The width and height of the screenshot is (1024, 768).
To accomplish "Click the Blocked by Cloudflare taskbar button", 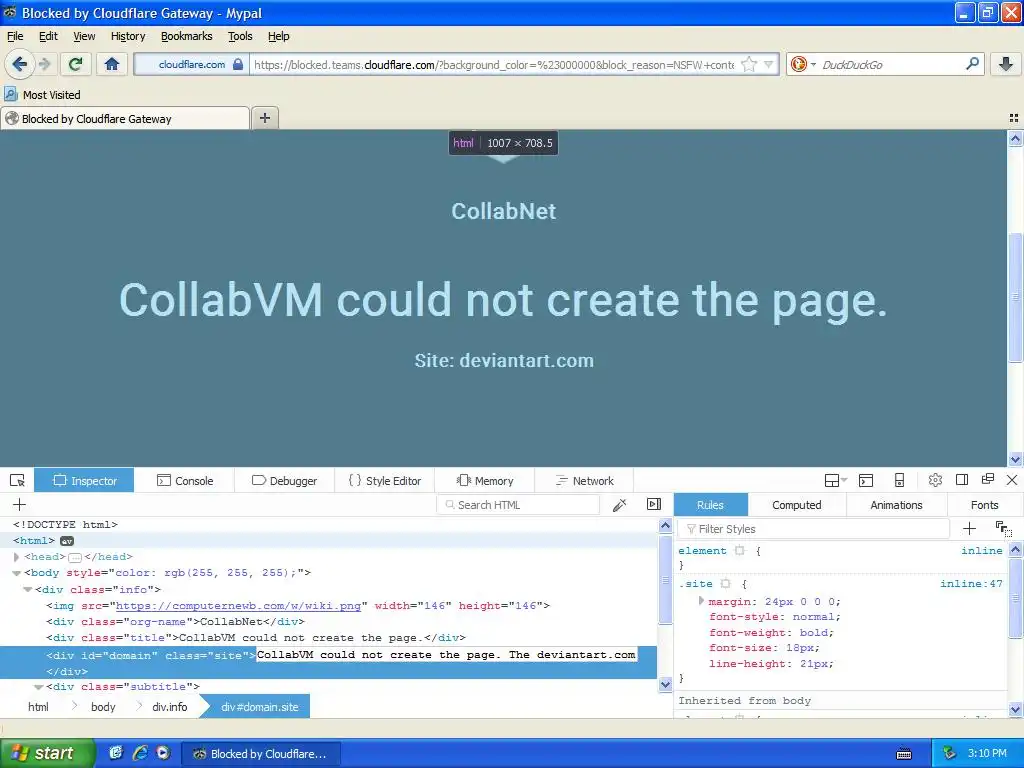I will [260, 754].
